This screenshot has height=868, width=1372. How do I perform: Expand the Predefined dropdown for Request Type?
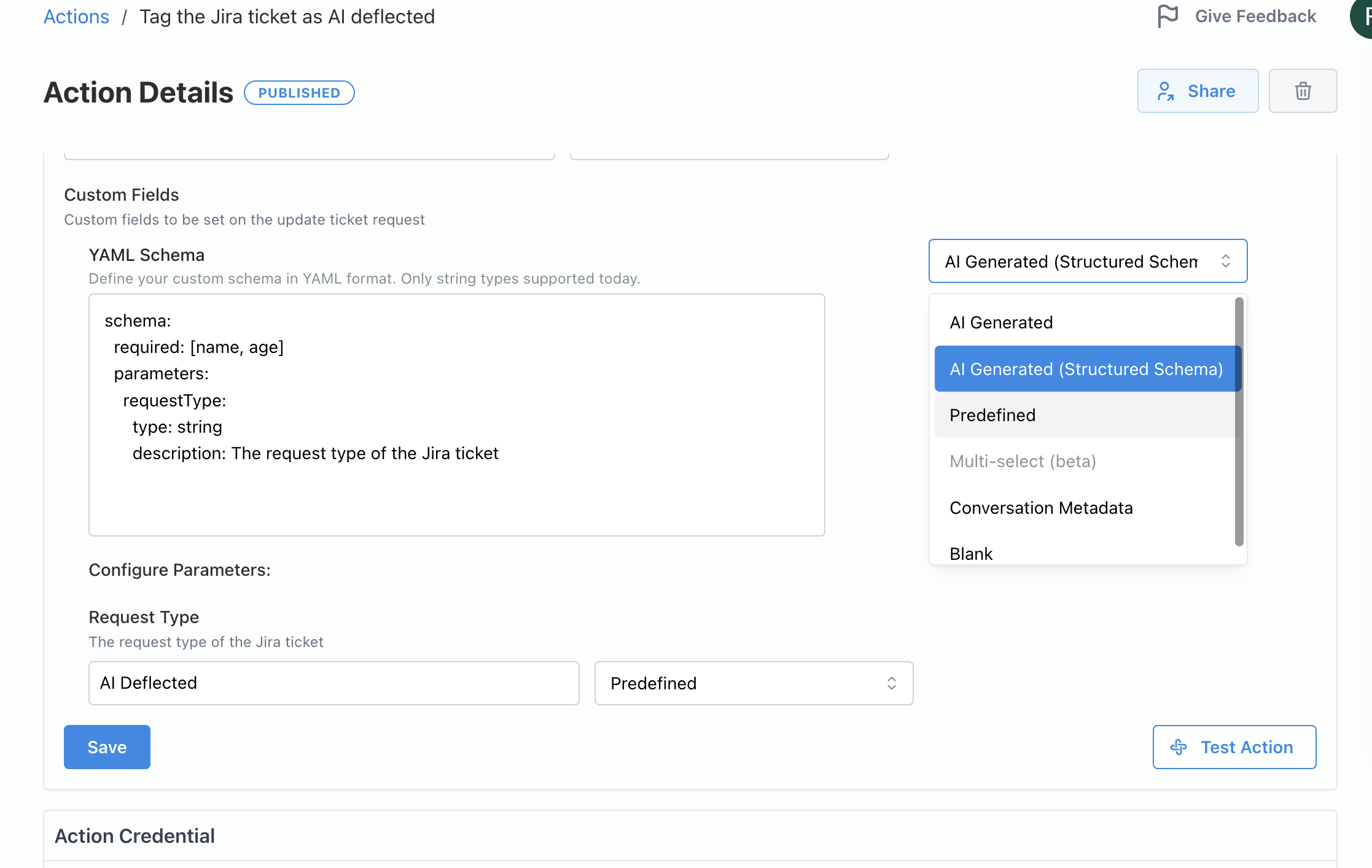click(x=753, y=683)
